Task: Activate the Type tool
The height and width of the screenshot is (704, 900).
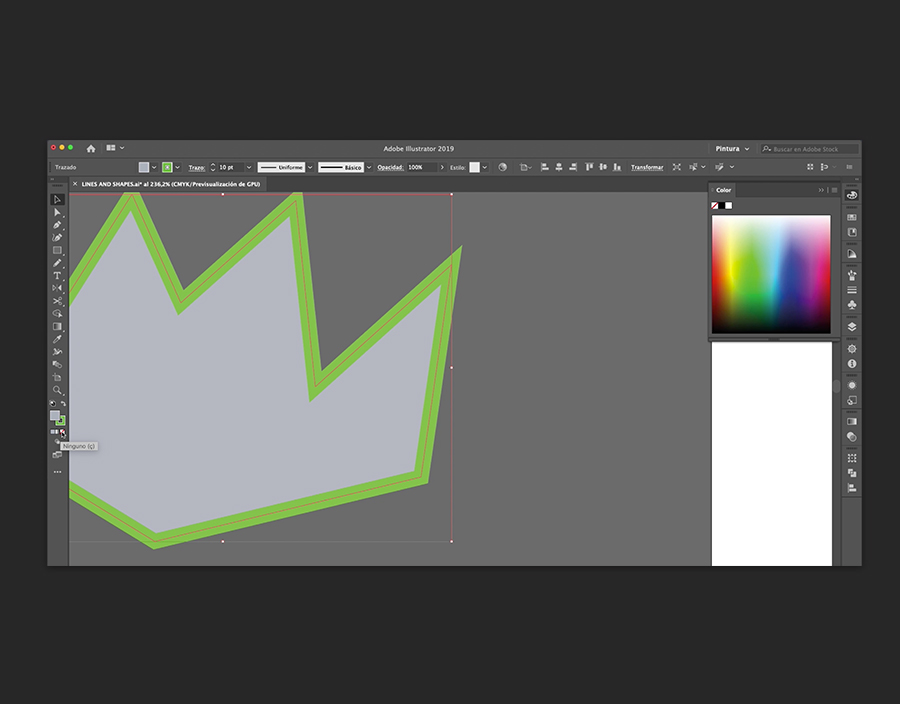Action: (57, 275)
